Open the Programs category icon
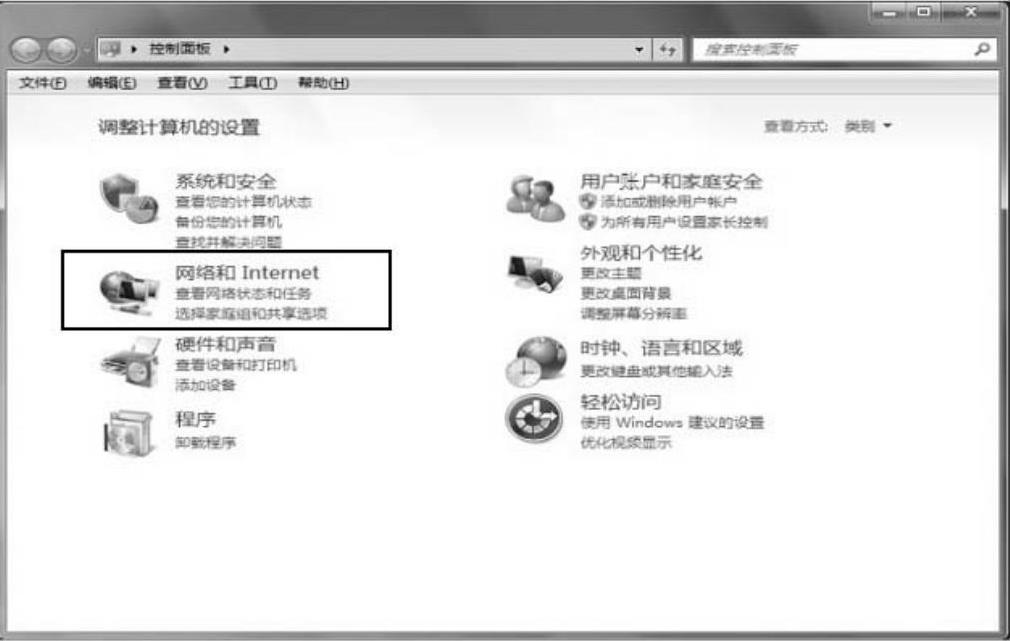Image resolution: width=1010 pixels, height=641 pixels. pyautogui.click(x=129, y=433)
